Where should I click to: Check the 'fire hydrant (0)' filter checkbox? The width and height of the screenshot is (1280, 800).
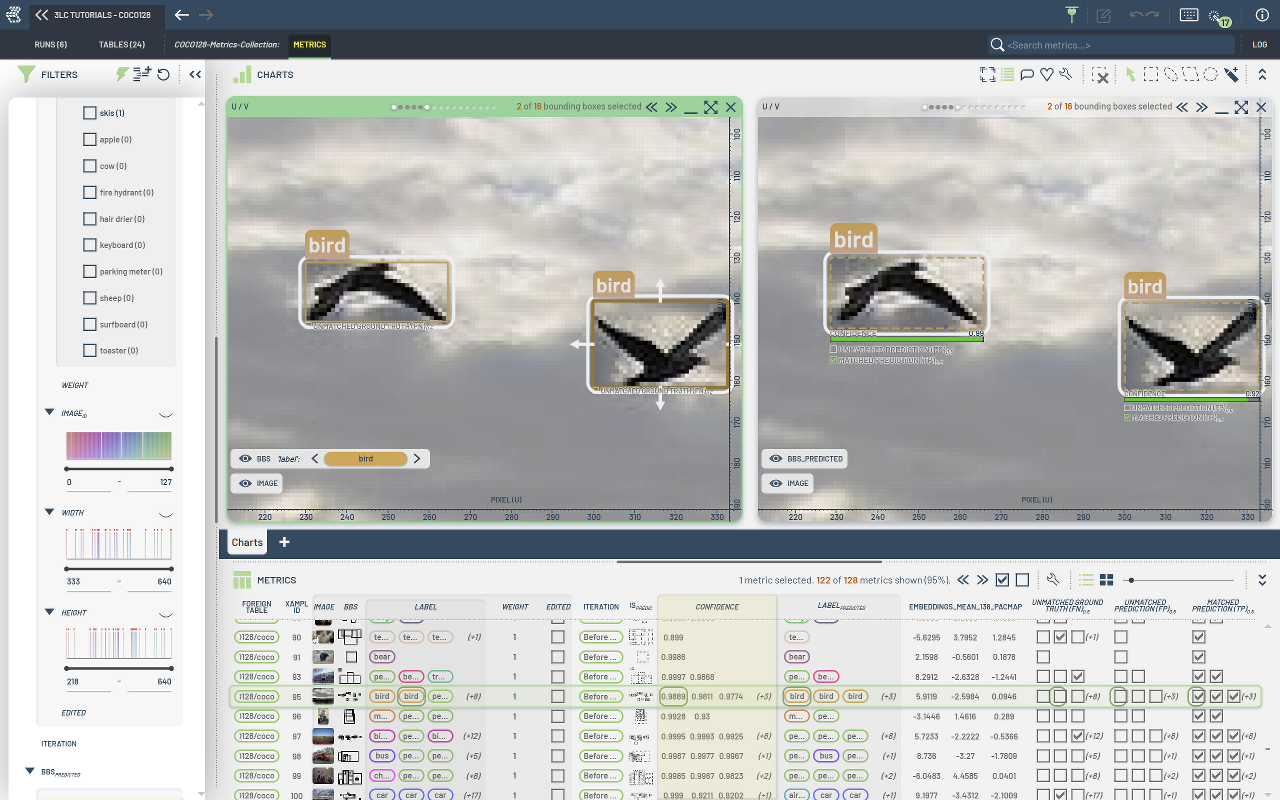[90, 192]
